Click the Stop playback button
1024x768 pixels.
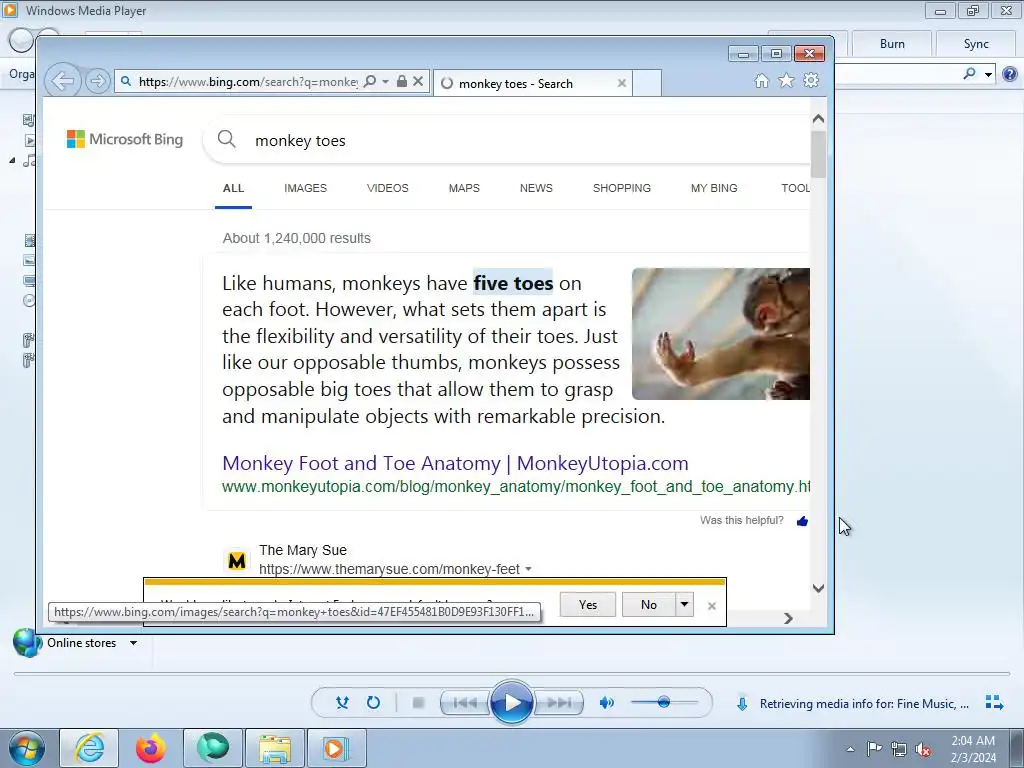click(419, 703)
